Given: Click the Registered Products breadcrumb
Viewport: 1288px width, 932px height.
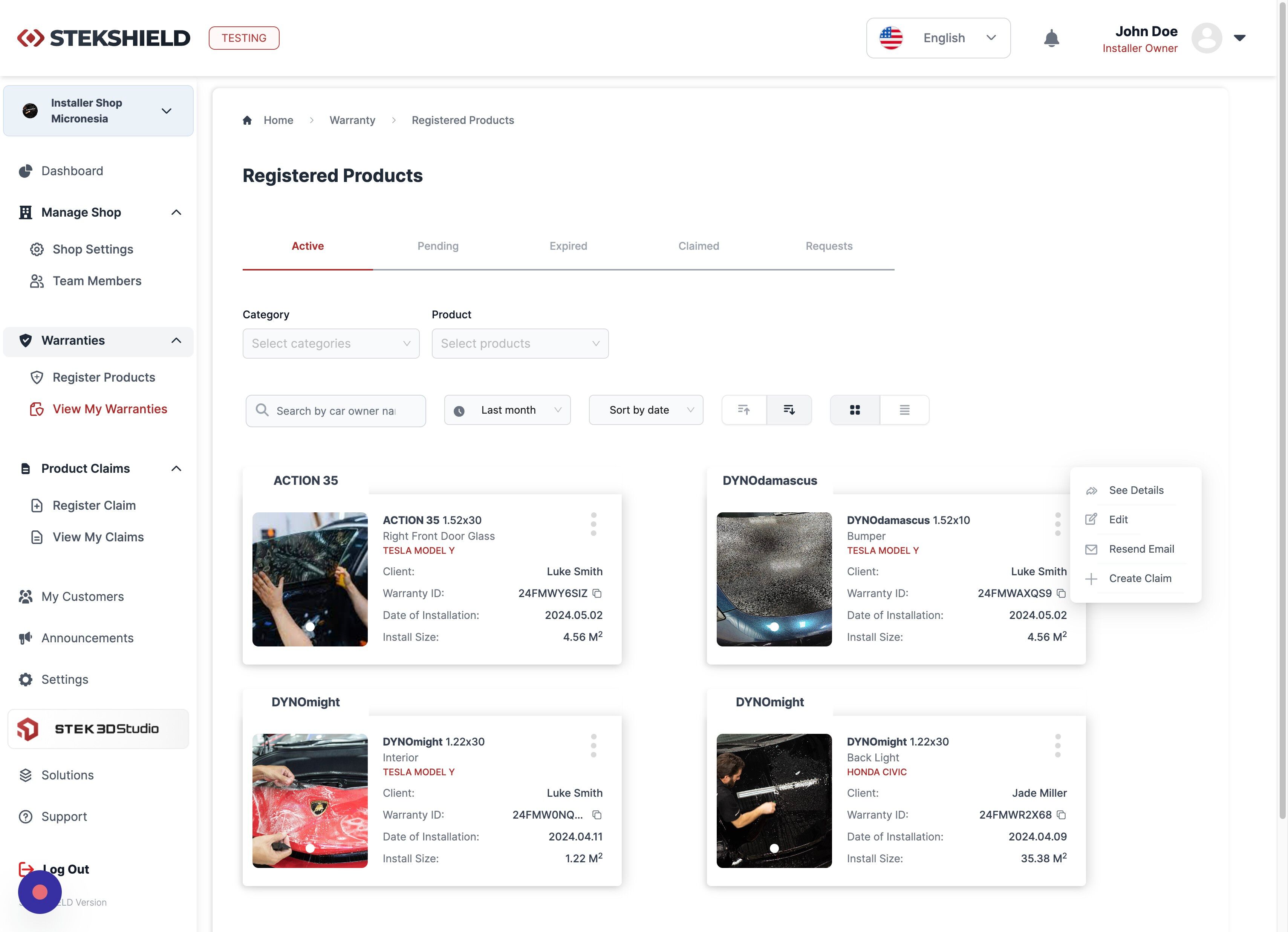Looking at the screenshot, I should (463, 120).
